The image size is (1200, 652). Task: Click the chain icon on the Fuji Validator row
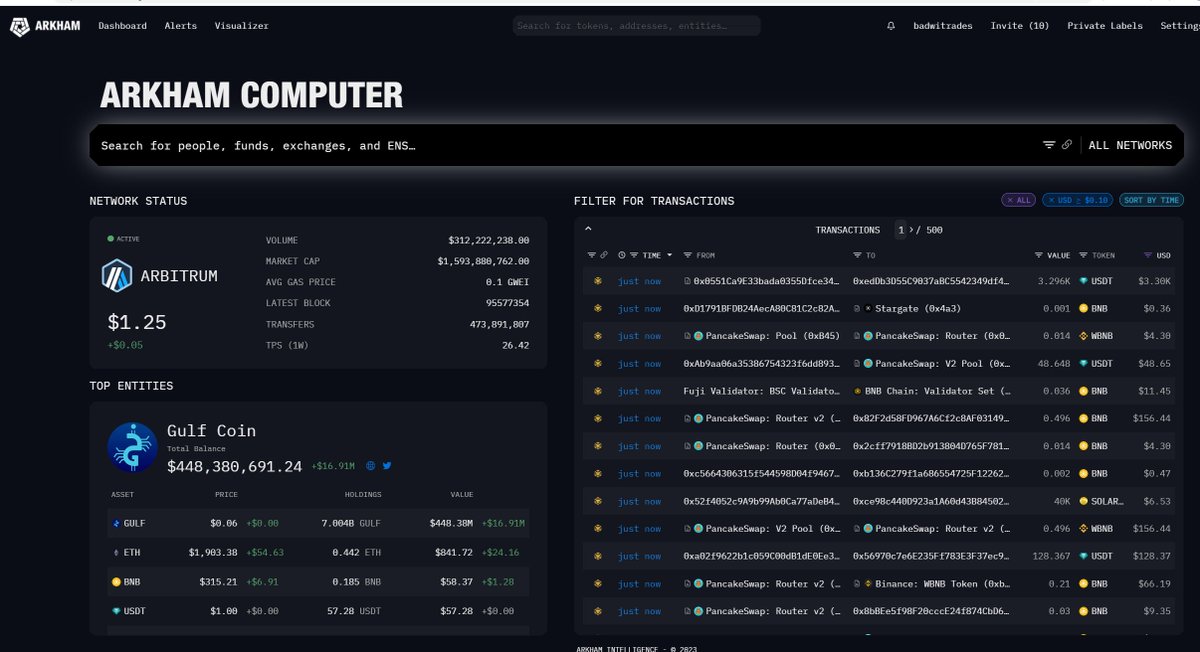coord(597,391)
